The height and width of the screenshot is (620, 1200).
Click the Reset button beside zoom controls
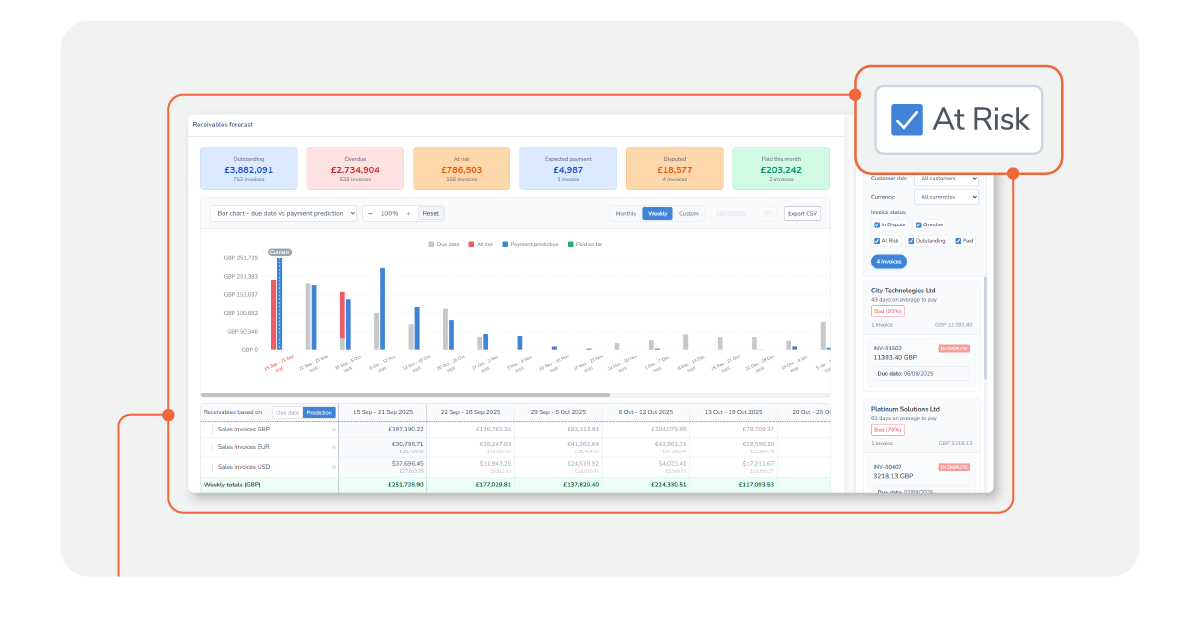pos(430,214)
